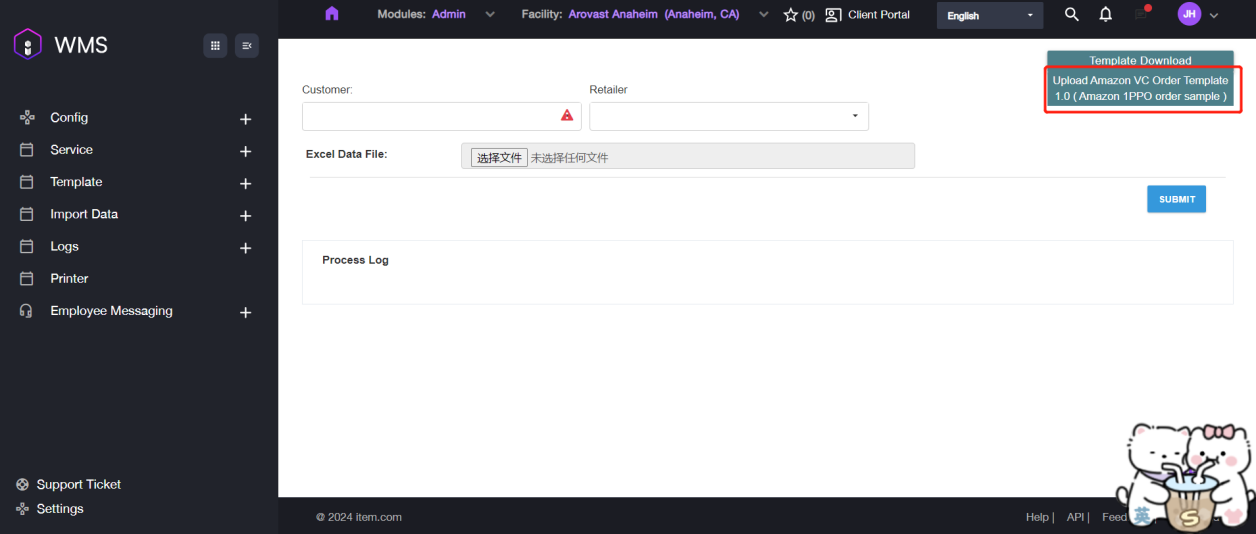The image size is (1256, 534).
Task: Open Support Ticket in the sidebar
Action: click(78, 484)
